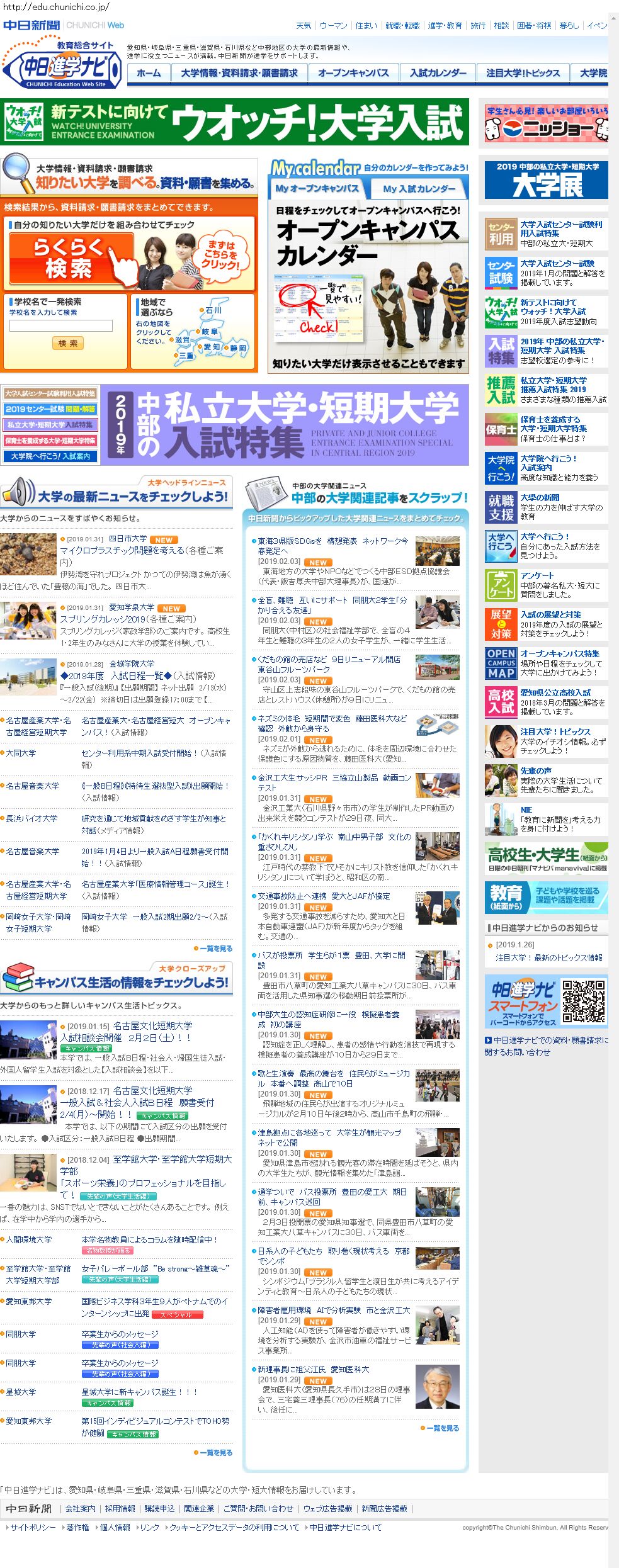The image size is (619, 1568).
Task: Click the 検索 school search button
Action: pyautogui.click(x=68, y=343)
